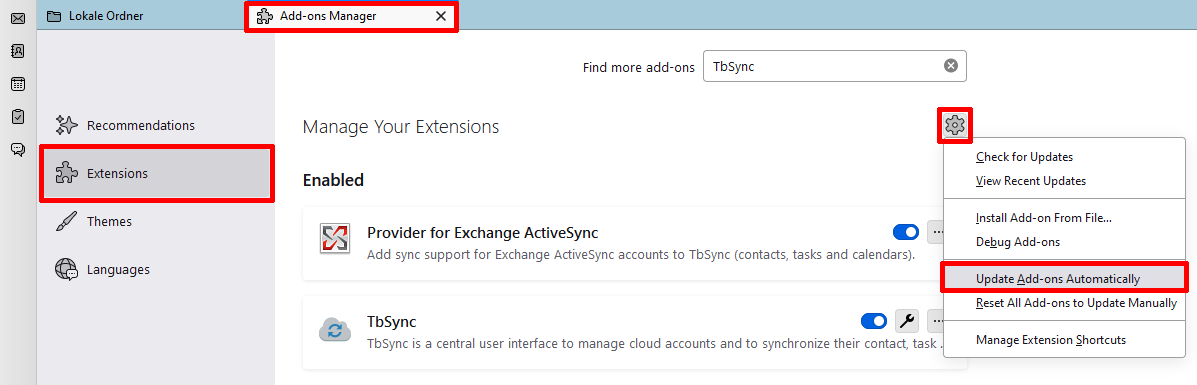Open more options menu for TbSync
1197x385 pixels.
937,321
